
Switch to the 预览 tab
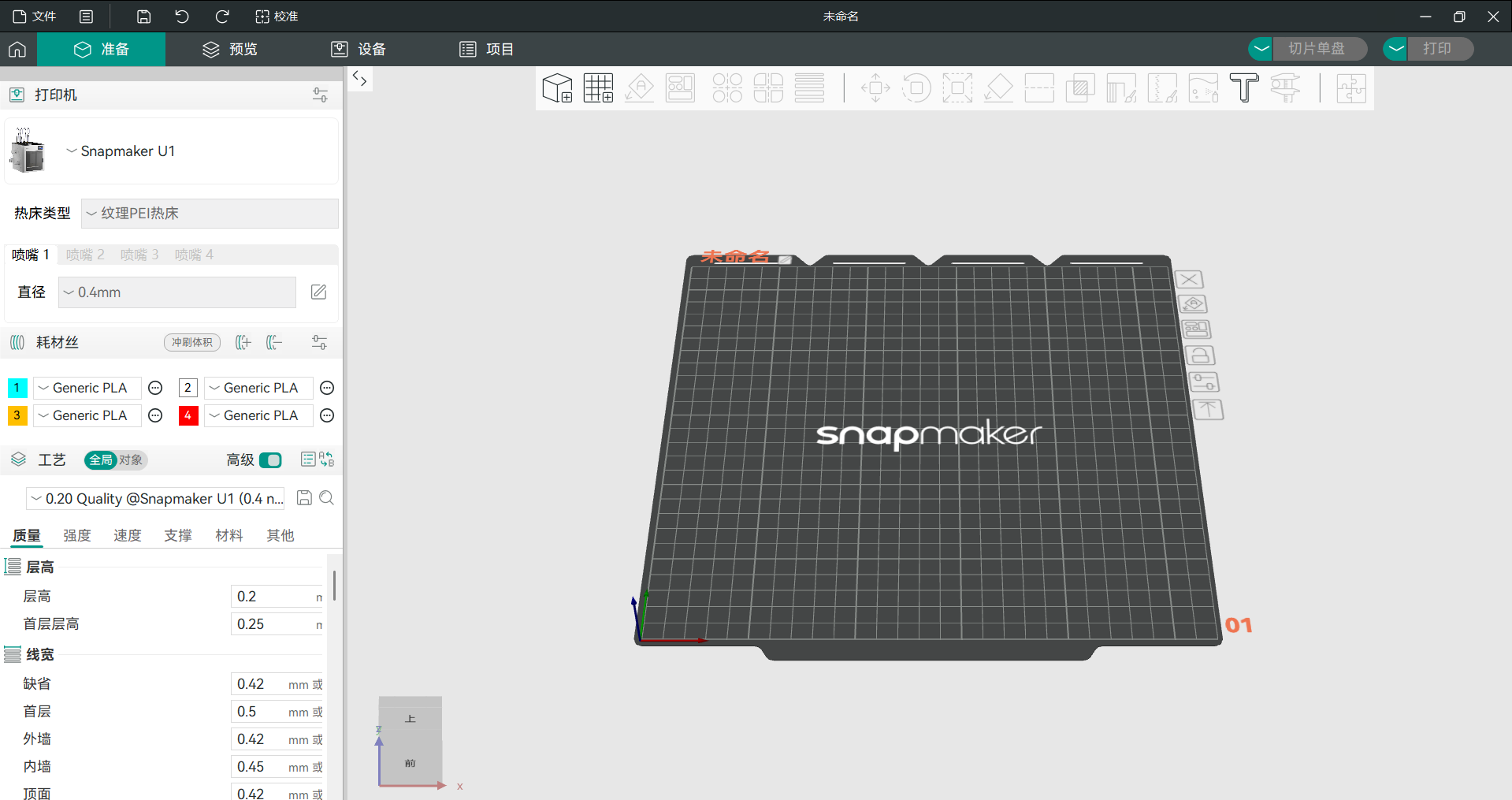click(229, 50)
